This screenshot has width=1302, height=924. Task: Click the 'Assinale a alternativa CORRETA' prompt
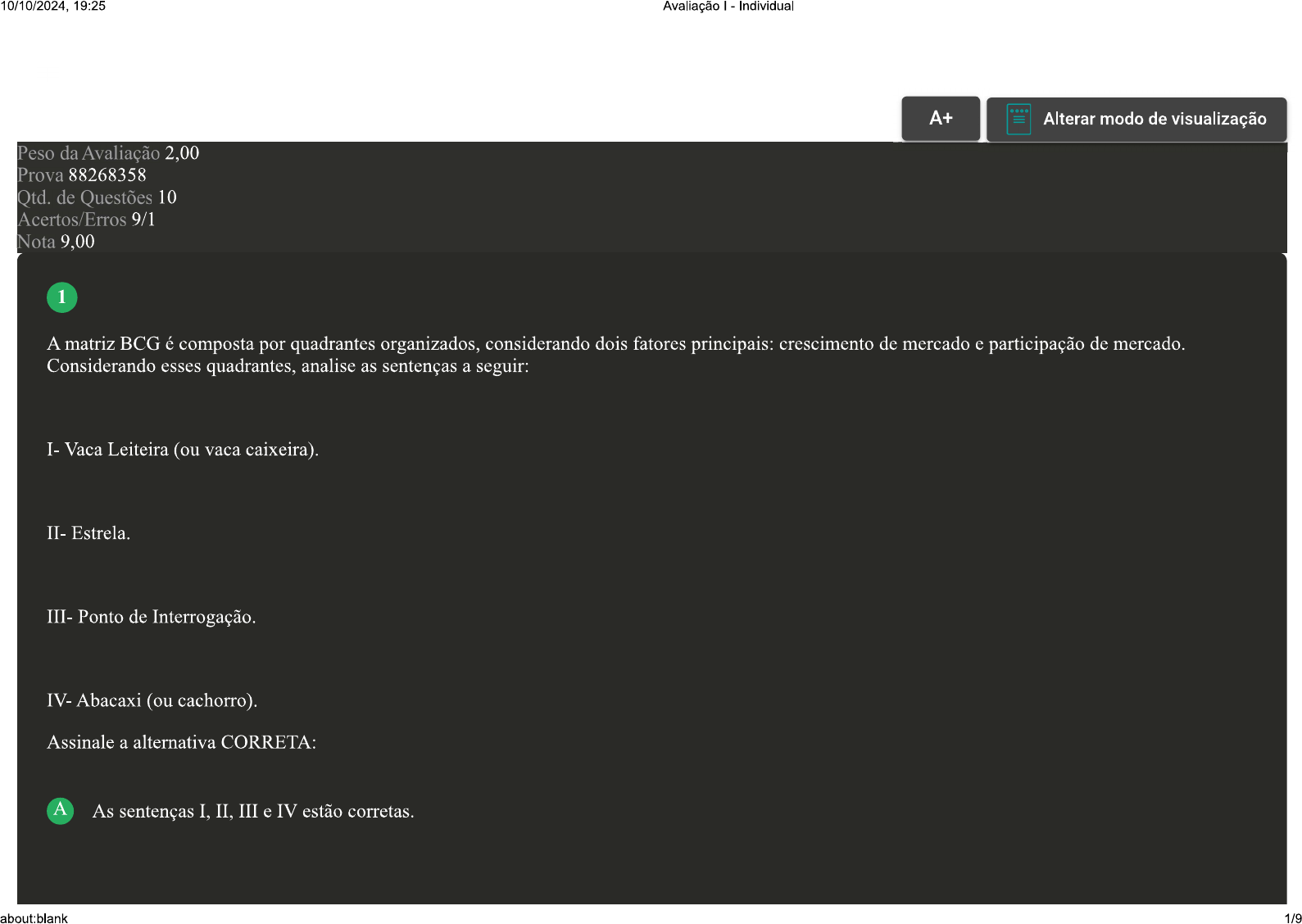click(x=182, y=743)
